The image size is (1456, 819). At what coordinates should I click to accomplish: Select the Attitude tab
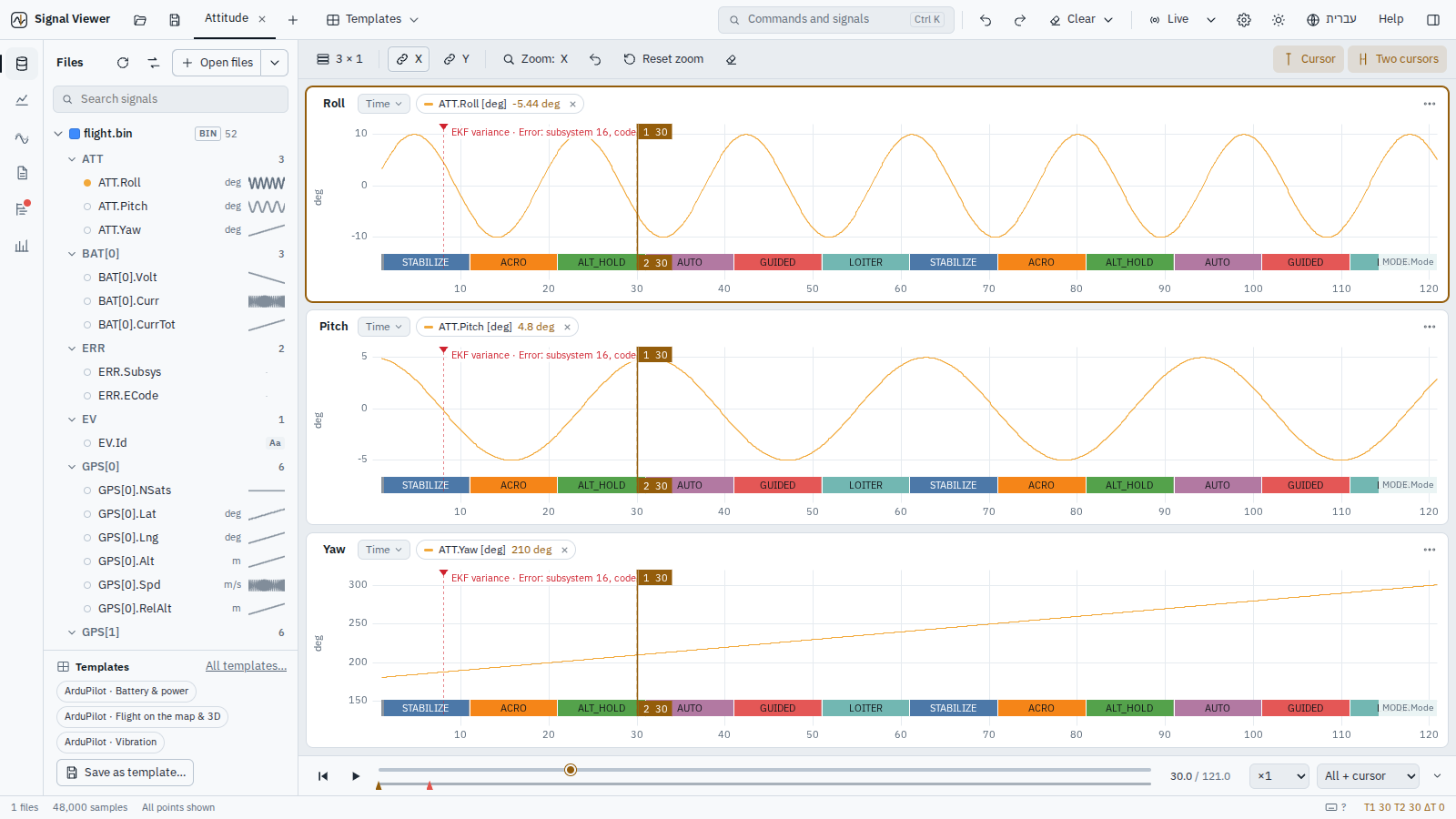tap(227, 18)
